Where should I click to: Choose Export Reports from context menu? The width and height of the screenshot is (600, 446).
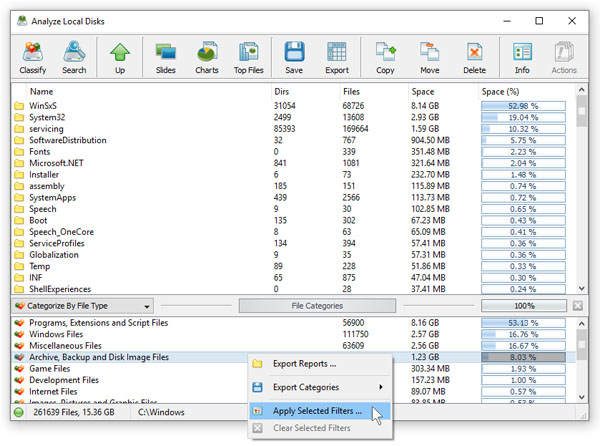[321, 364]
